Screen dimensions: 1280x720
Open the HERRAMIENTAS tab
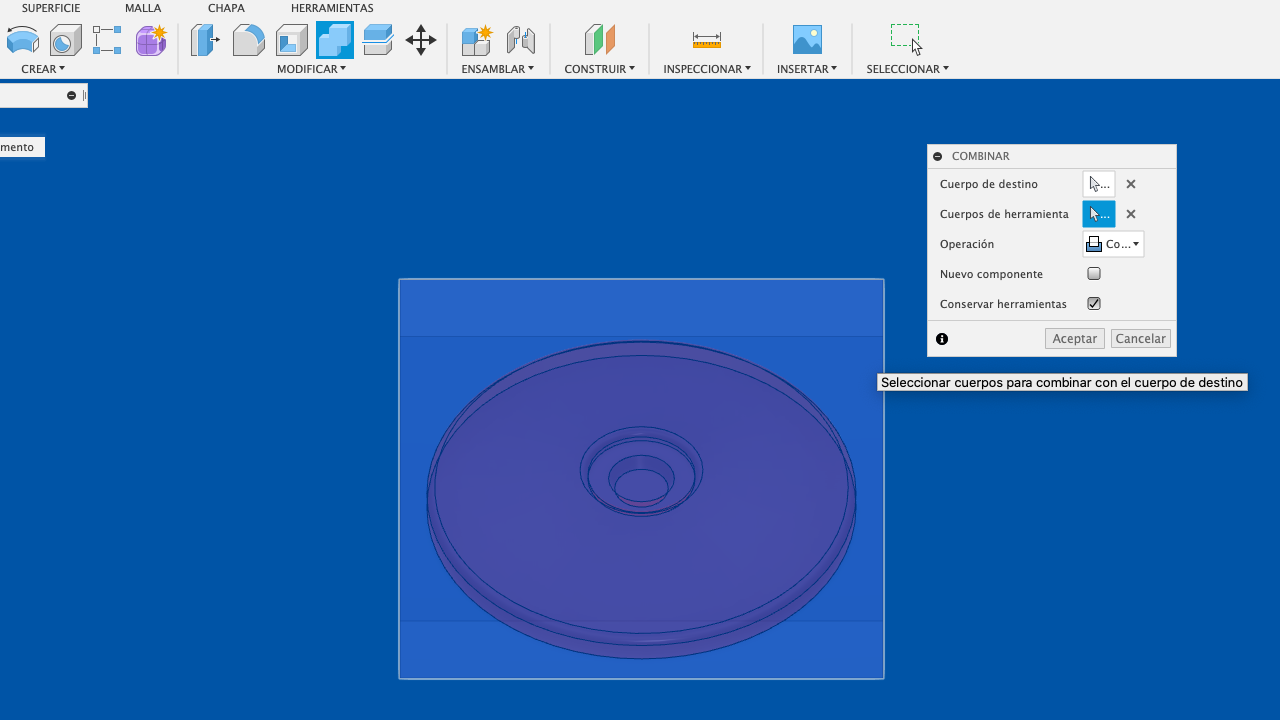(332, 8)
